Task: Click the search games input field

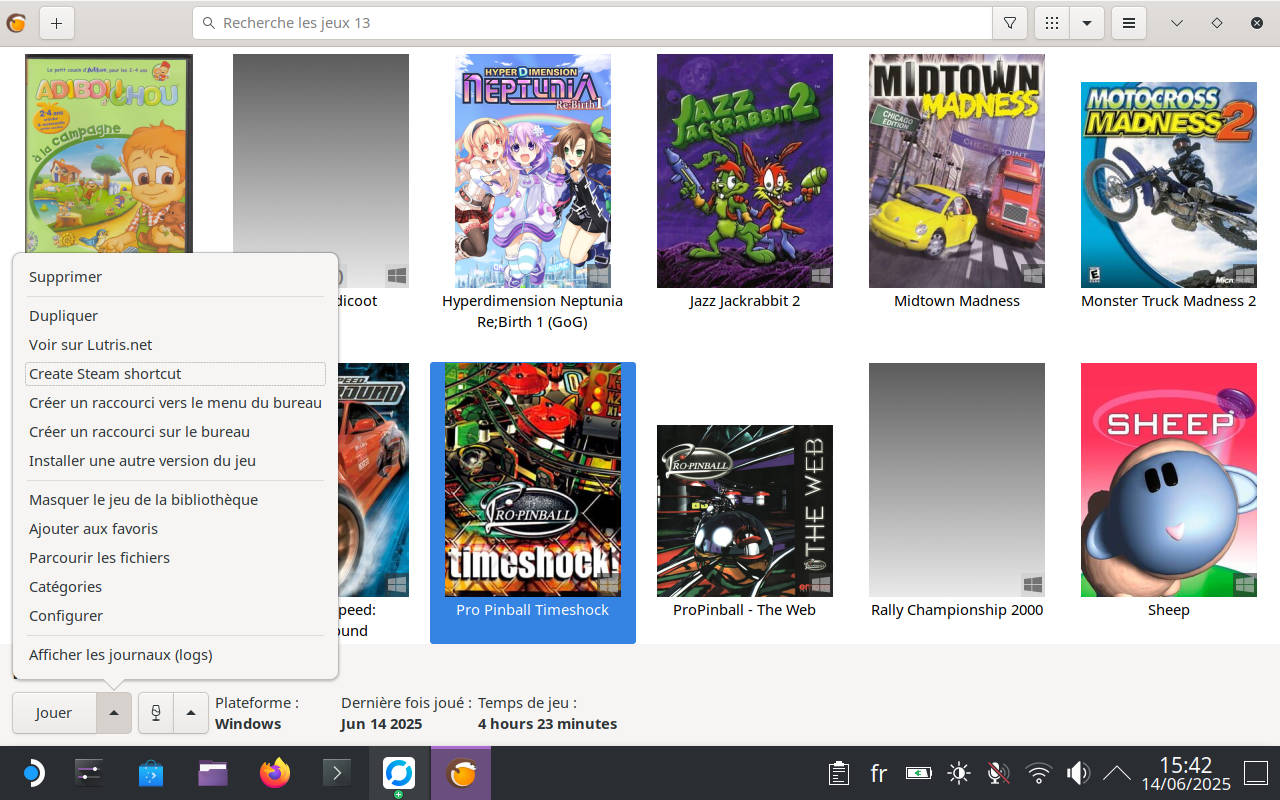Action: pyautogui.click(x=592, y=22)
